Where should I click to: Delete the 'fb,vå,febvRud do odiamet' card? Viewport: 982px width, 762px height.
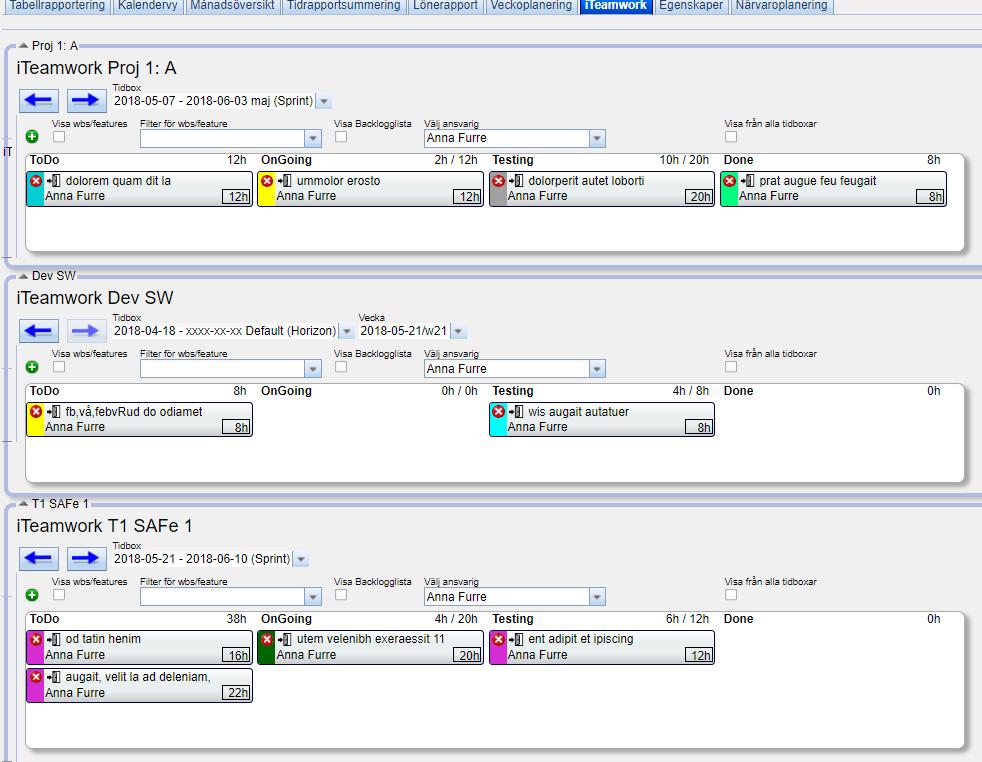[36, 411]
